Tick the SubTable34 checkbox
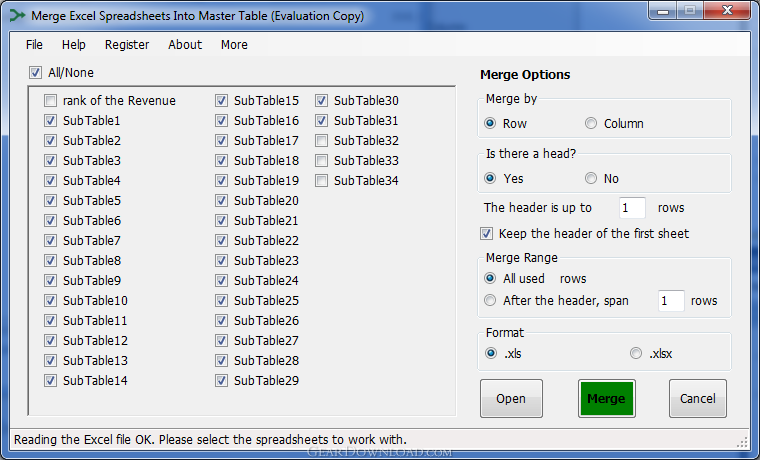Screen dimensions: 760x460 [321, 181]
